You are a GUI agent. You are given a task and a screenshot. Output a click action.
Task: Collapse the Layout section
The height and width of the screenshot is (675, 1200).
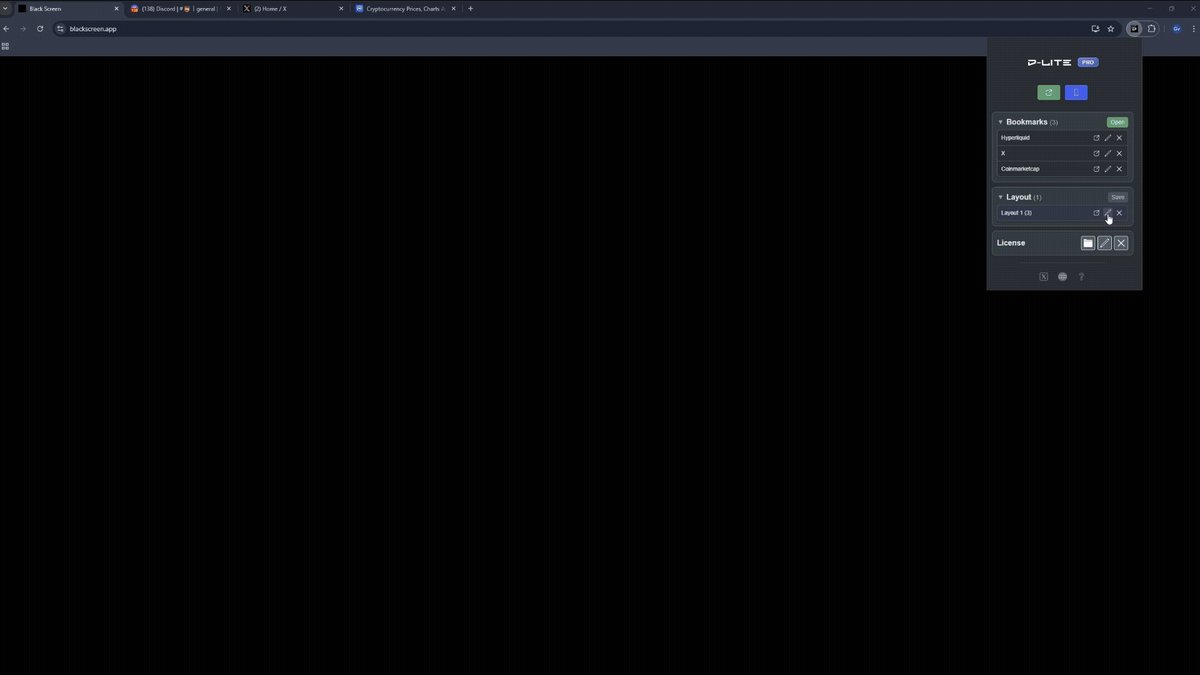pyautogui.click(x=1000, y=197)
